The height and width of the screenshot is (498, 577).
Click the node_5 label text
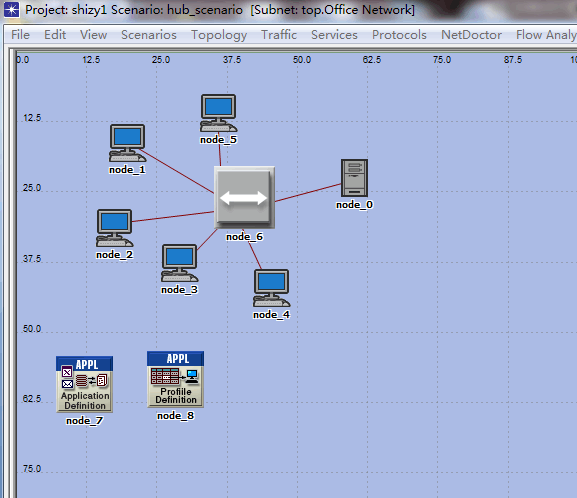coord(219,140)
